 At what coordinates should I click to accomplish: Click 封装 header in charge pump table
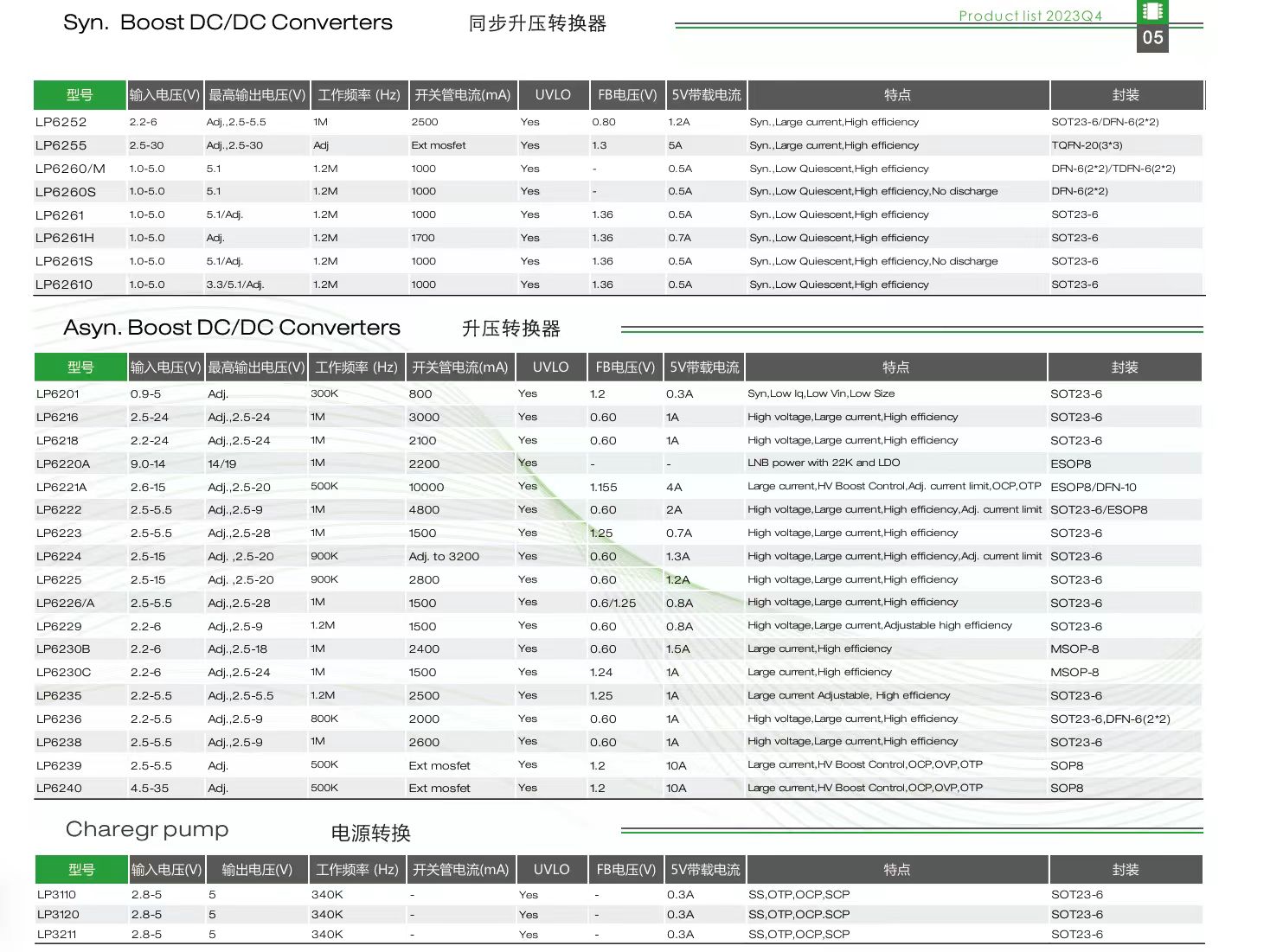[x=1126, y=869]
